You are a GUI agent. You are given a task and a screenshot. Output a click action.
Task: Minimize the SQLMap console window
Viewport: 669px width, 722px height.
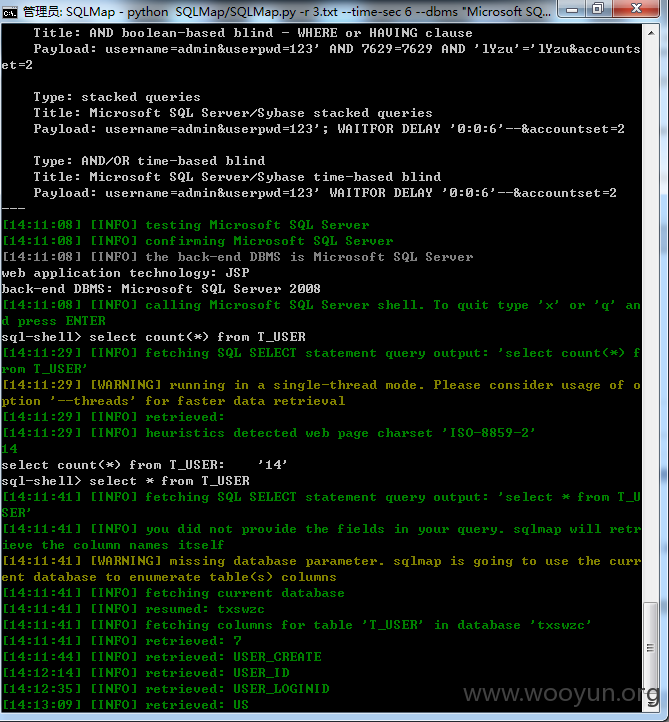click(572, 9)
